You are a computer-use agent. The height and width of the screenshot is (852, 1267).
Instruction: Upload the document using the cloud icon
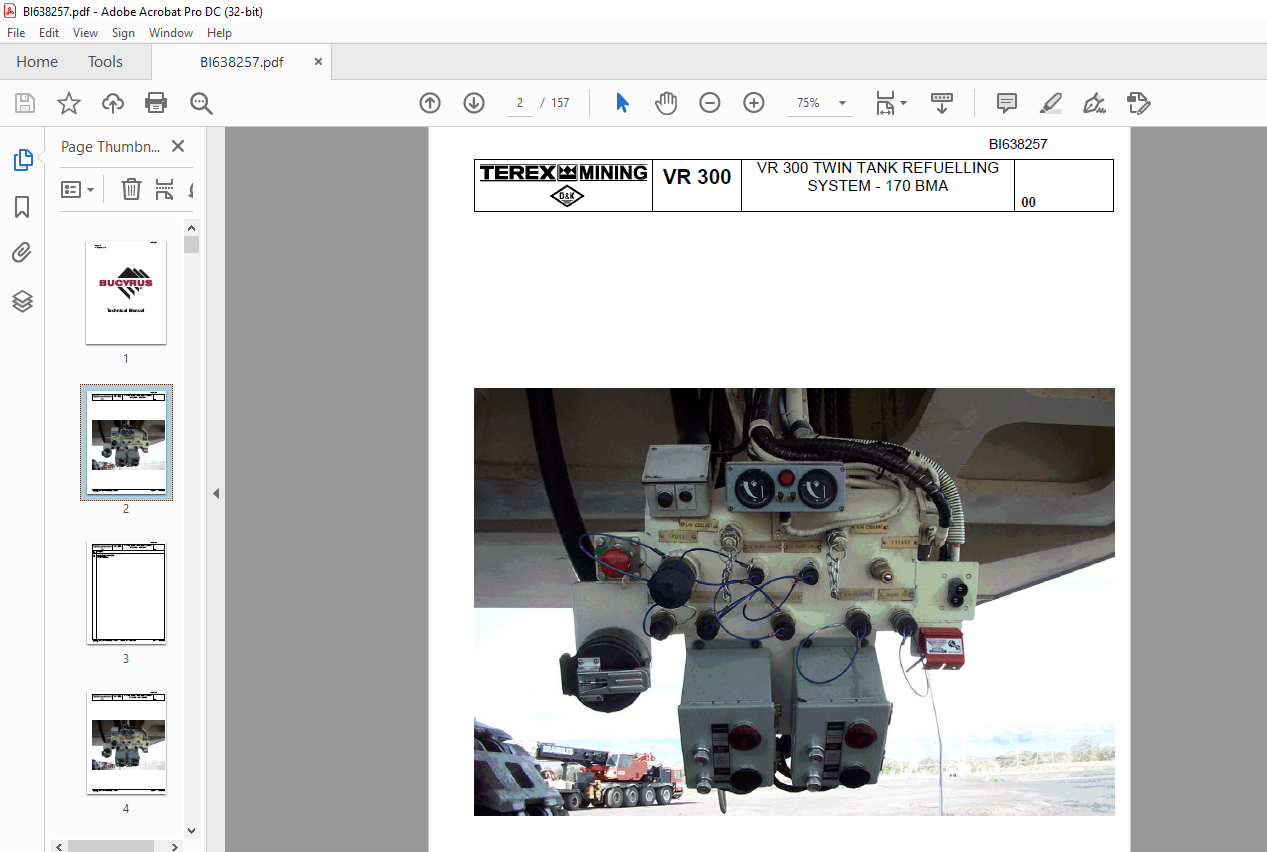(x=113, y=103)
